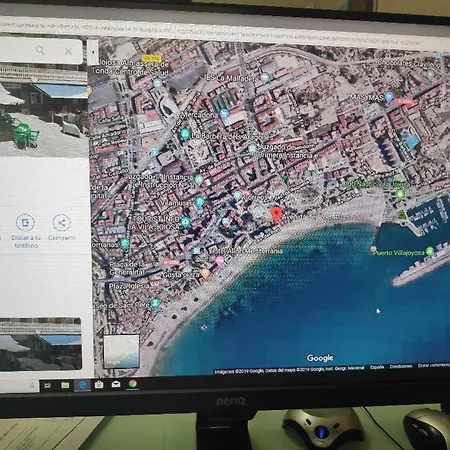Viewport: 450px width, 450px height.
Task: Click the microphone icon in the taskbar search
Action: 32,386
